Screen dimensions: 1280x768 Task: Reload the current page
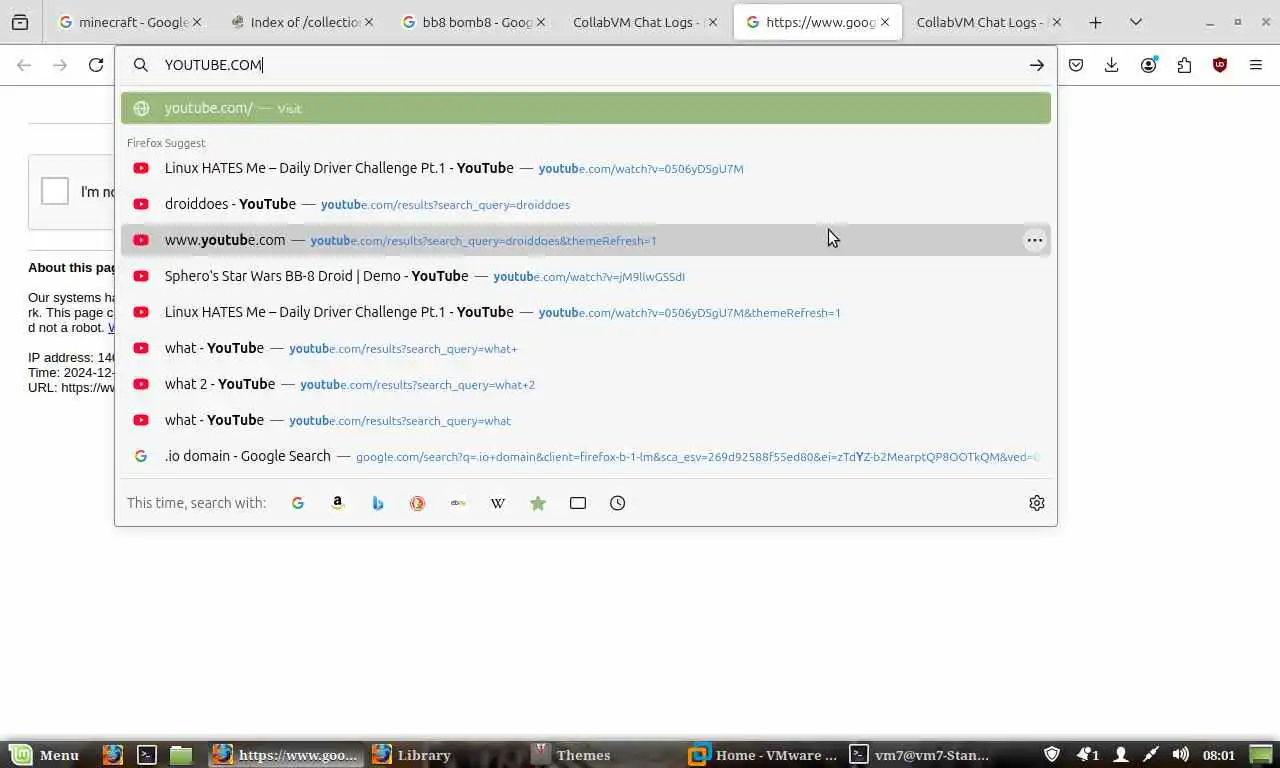pos(96,65)
